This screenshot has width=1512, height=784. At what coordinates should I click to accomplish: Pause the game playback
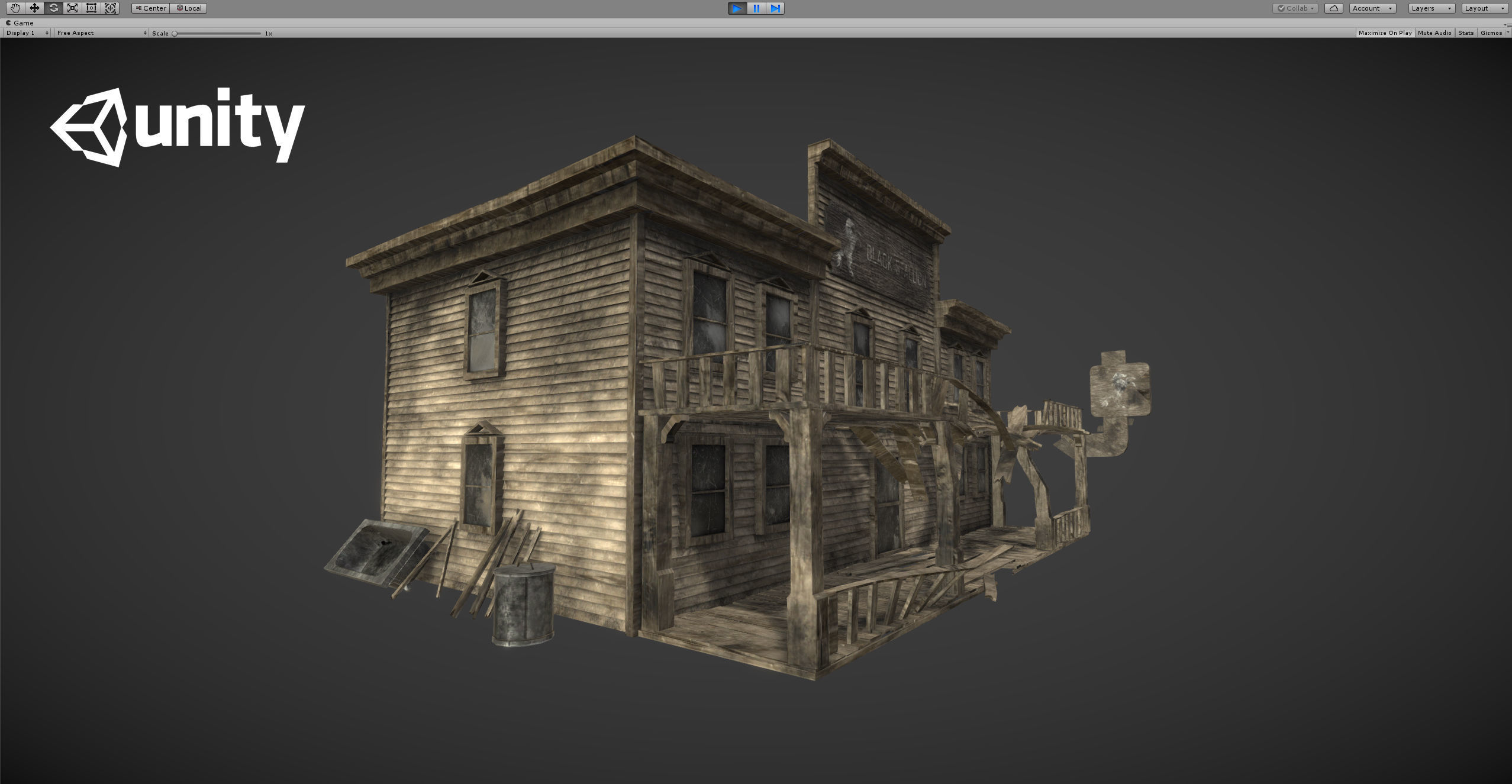pyautogui.click(x=756, y=8)
